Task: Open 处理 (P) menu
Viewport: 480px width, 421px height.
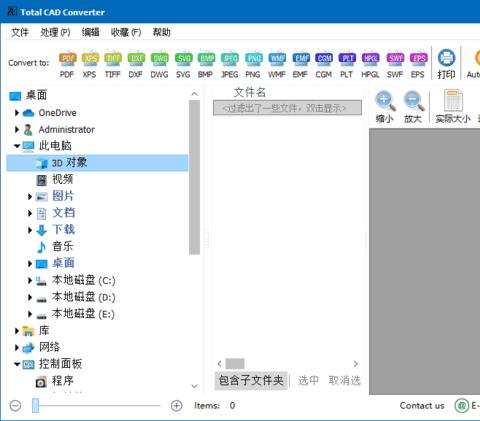Action: [x=55, y=32]
